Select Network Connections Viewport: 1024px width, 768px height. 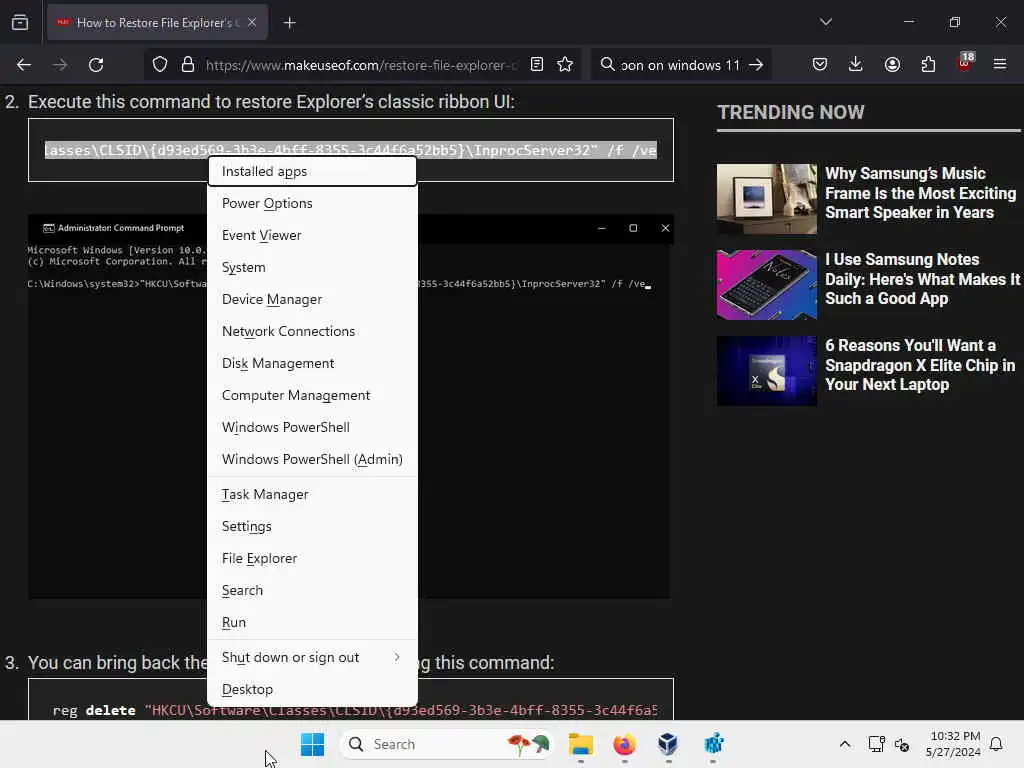tap(312, 331)
